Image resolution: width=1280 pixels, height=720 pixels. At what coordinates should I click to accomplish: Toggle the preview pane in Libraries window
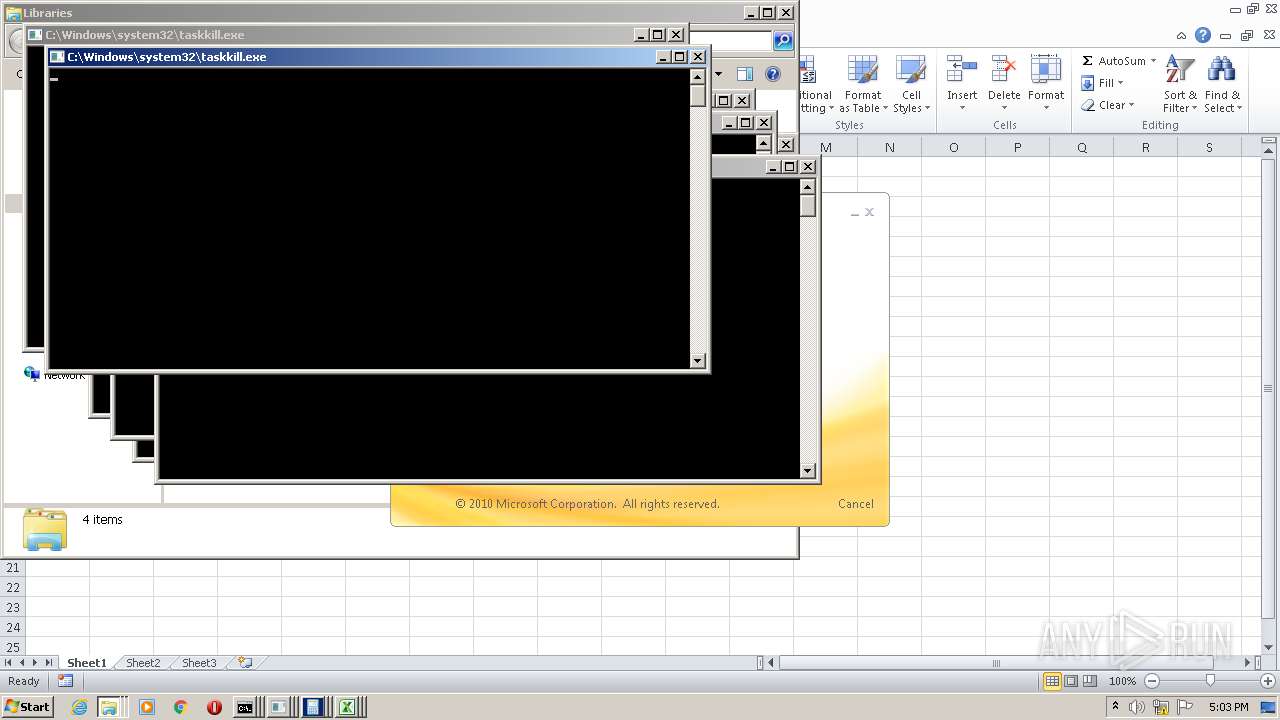pyautogui.click(x=745, y=74)
